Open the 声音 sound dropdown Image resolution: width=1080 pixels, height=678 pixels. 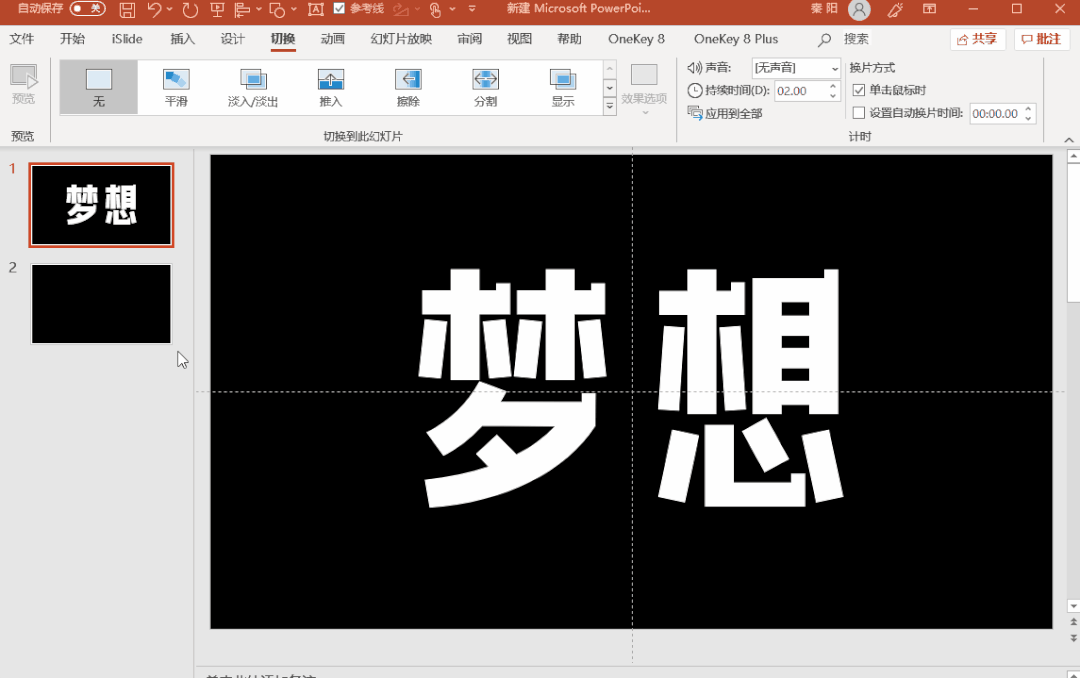(796, 68)
